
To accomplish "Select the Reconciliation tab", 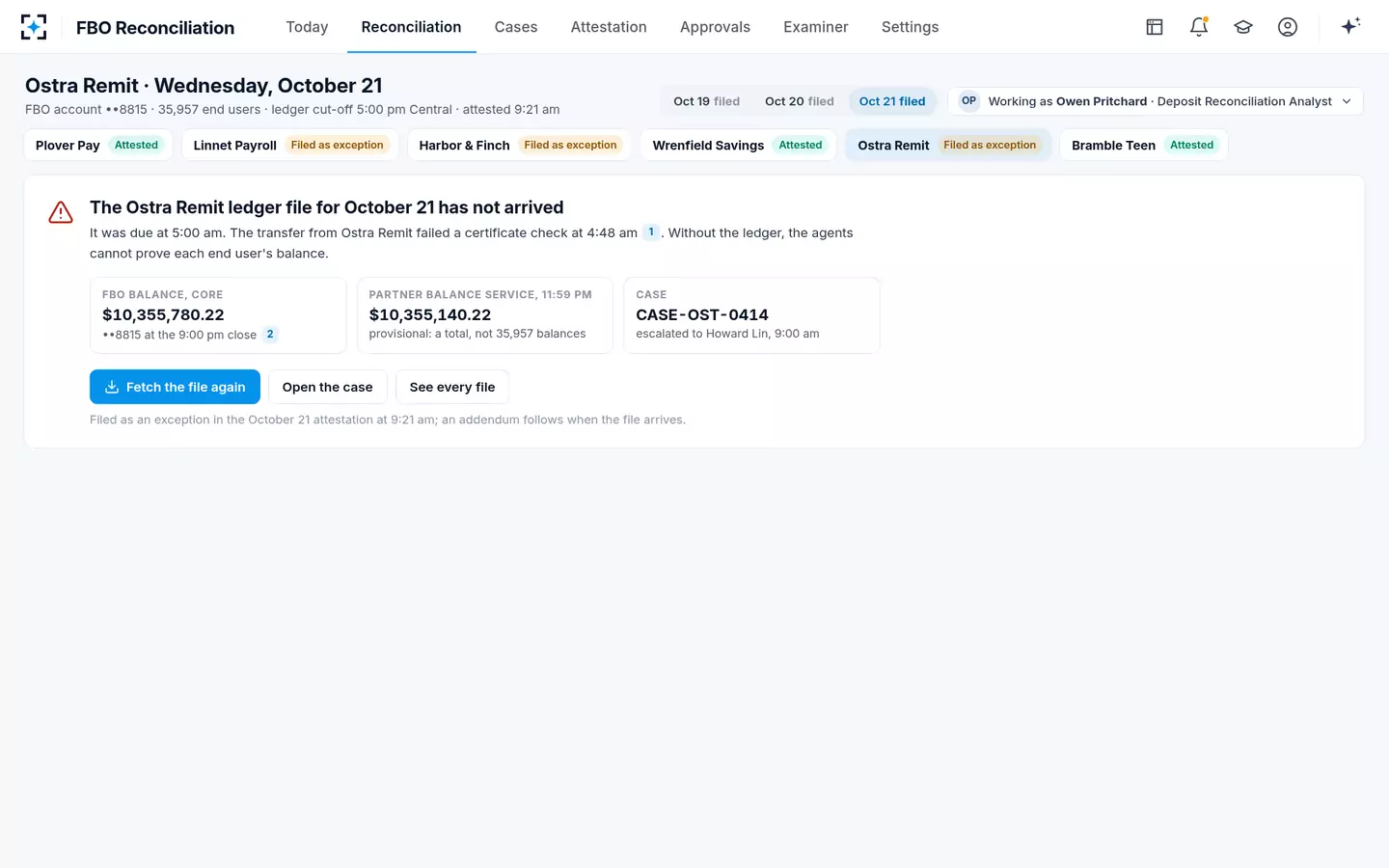I will 411,27.
